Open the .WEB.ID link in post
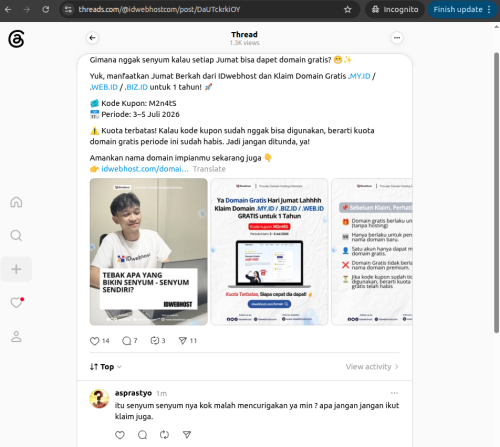This screenshot has width=500, height=447. [104, 87]
